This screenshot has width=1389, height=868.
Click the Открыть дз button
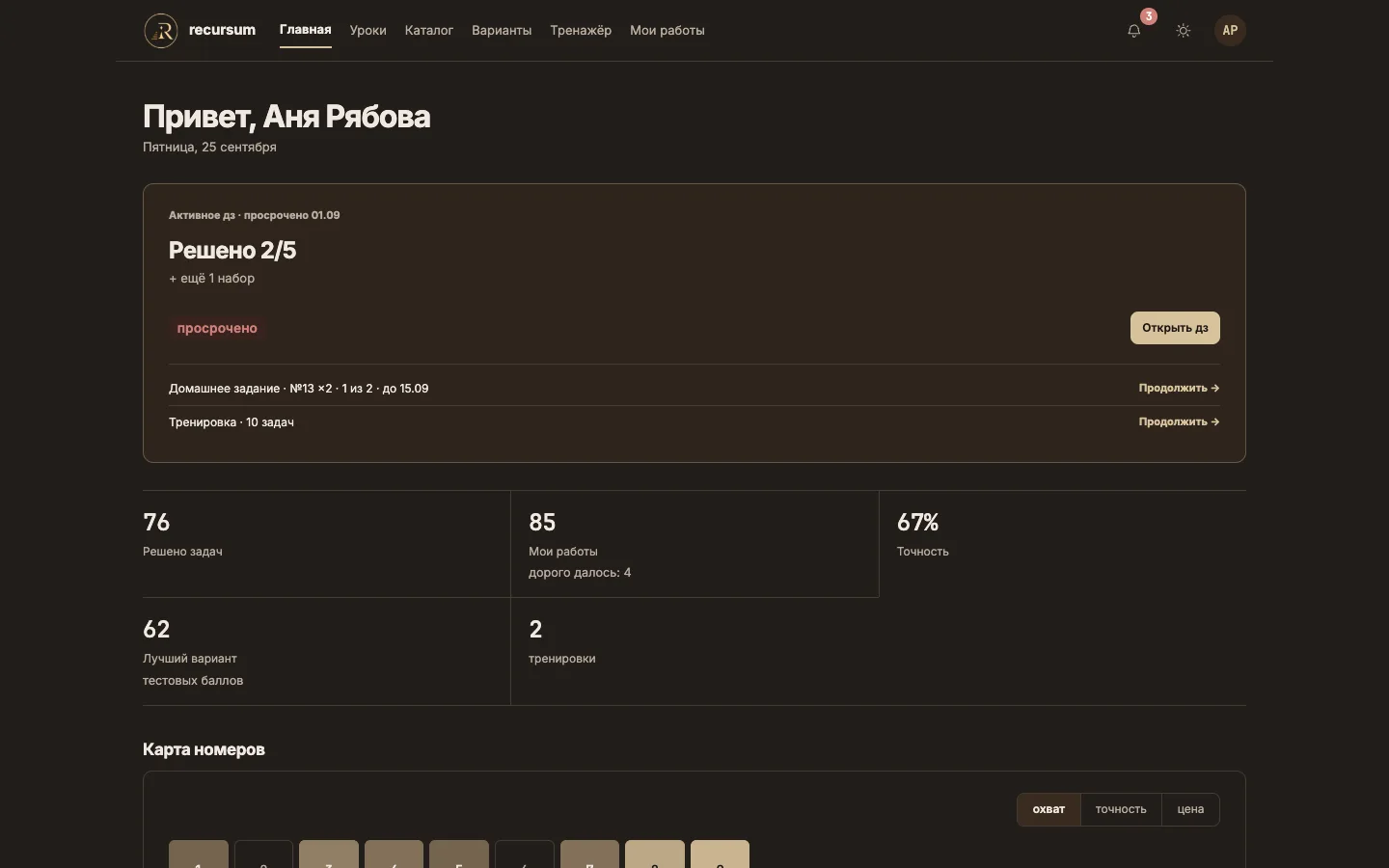[x=1175, y=328]
